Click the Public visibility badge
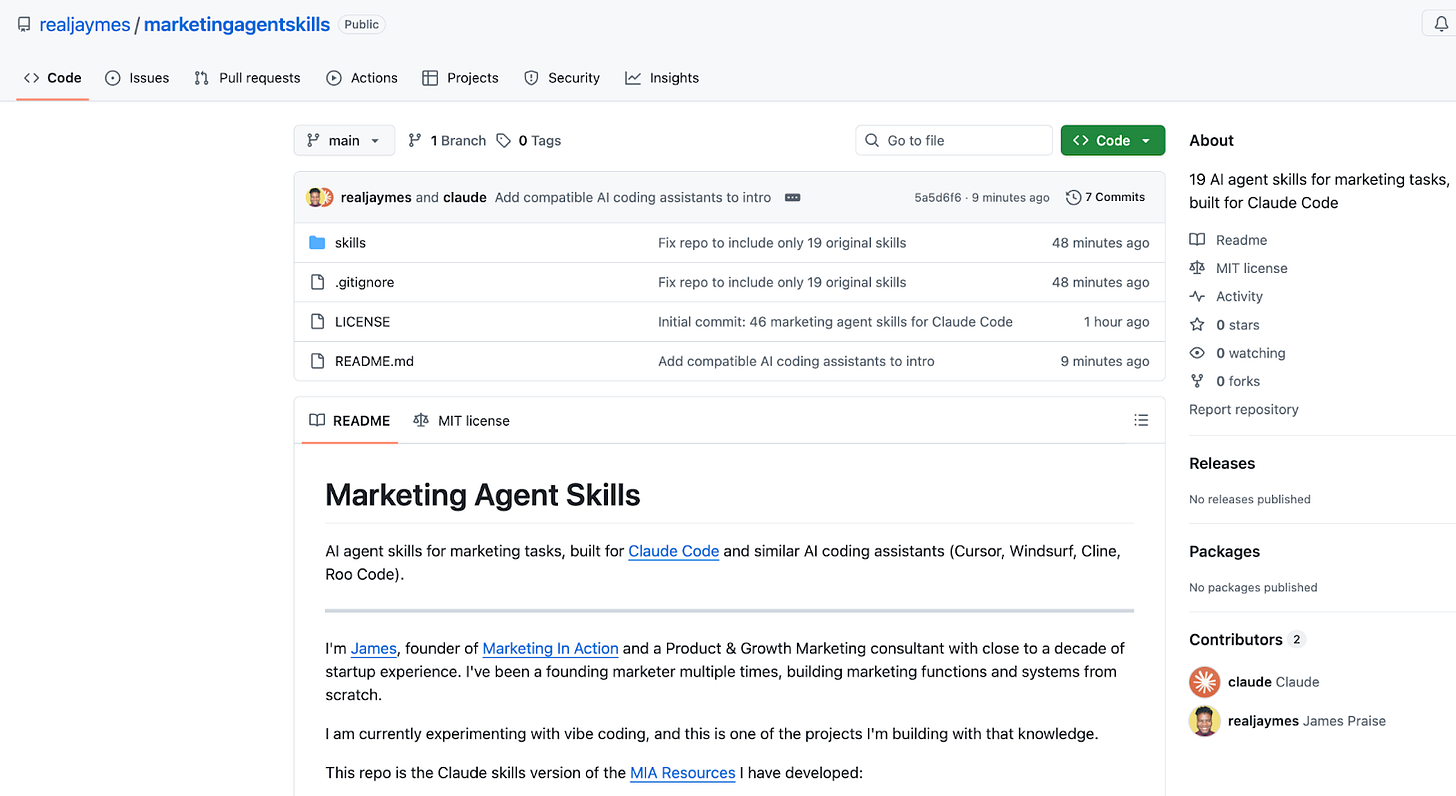Image resolution: width=1456 pixels, height=796 pixels. [x=362, y=24]
